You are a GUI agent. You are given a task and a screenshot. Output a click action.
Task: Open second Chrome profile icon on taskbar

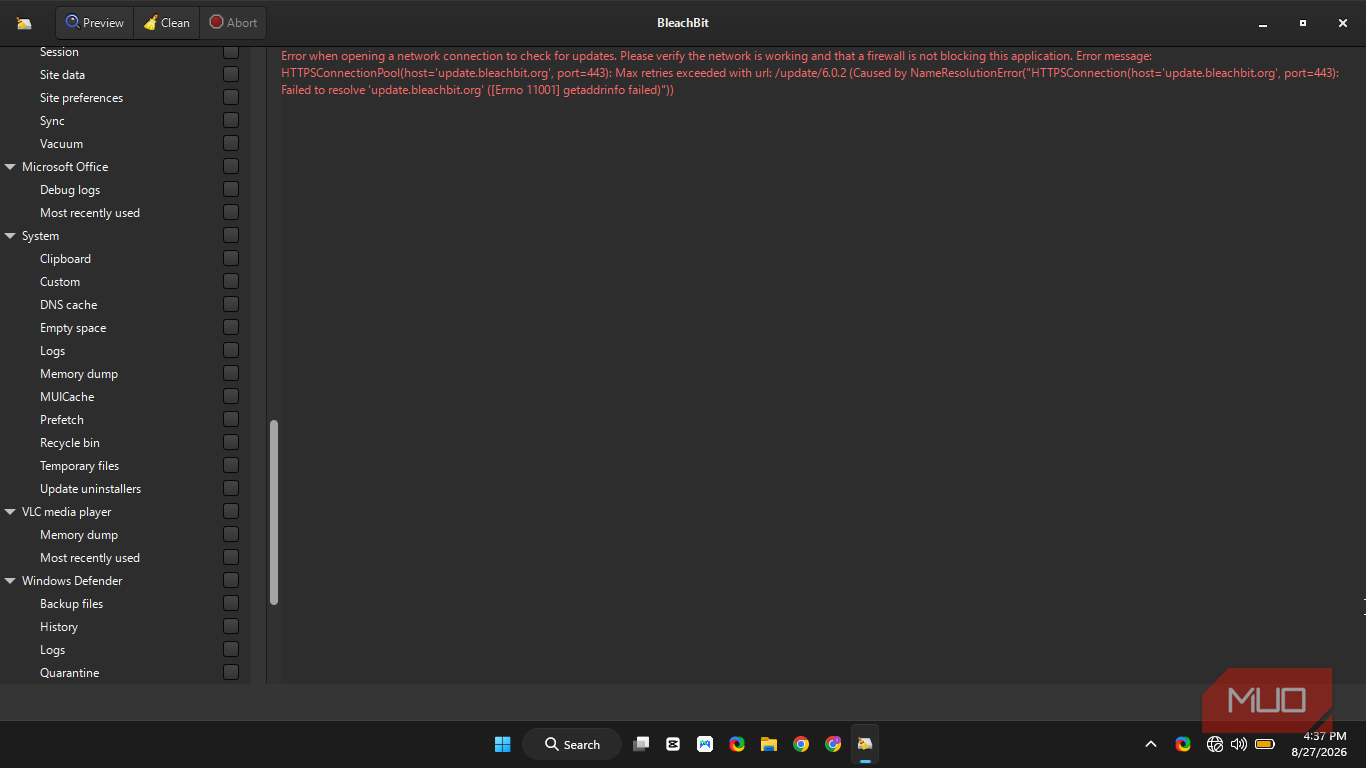[833, 744]
